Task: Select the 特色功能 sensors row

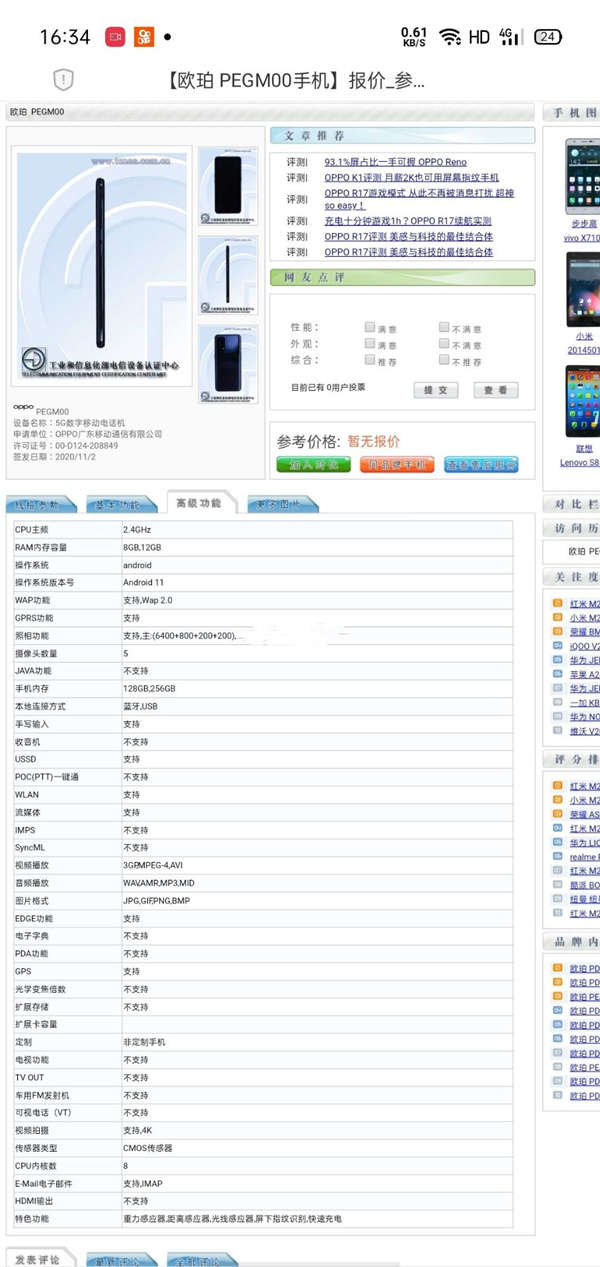Action: (263, 1218)
